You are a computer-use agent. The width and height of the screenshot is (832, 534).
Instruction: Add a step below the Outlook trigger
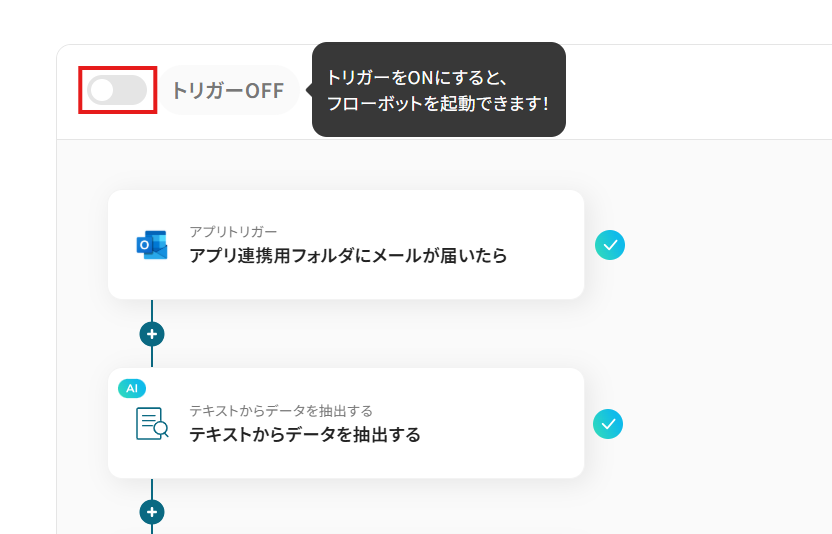(152, 334)
